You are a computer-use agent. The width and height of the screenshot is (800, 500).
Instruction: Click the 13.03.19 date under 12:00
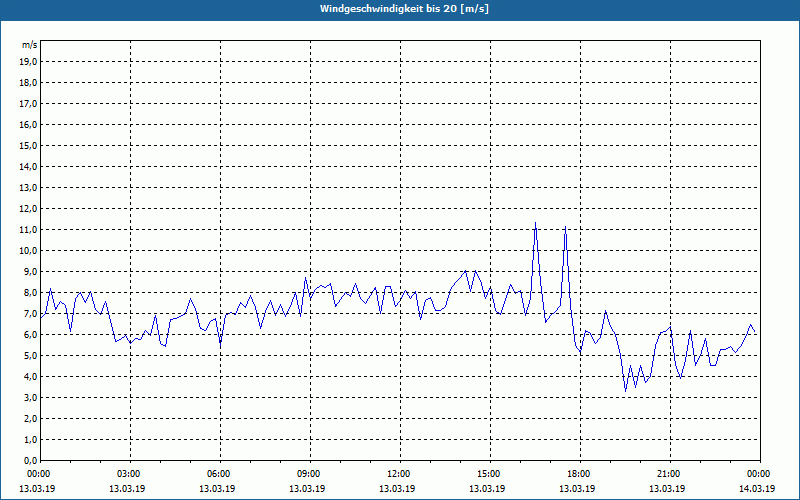[x=397, y=489]
